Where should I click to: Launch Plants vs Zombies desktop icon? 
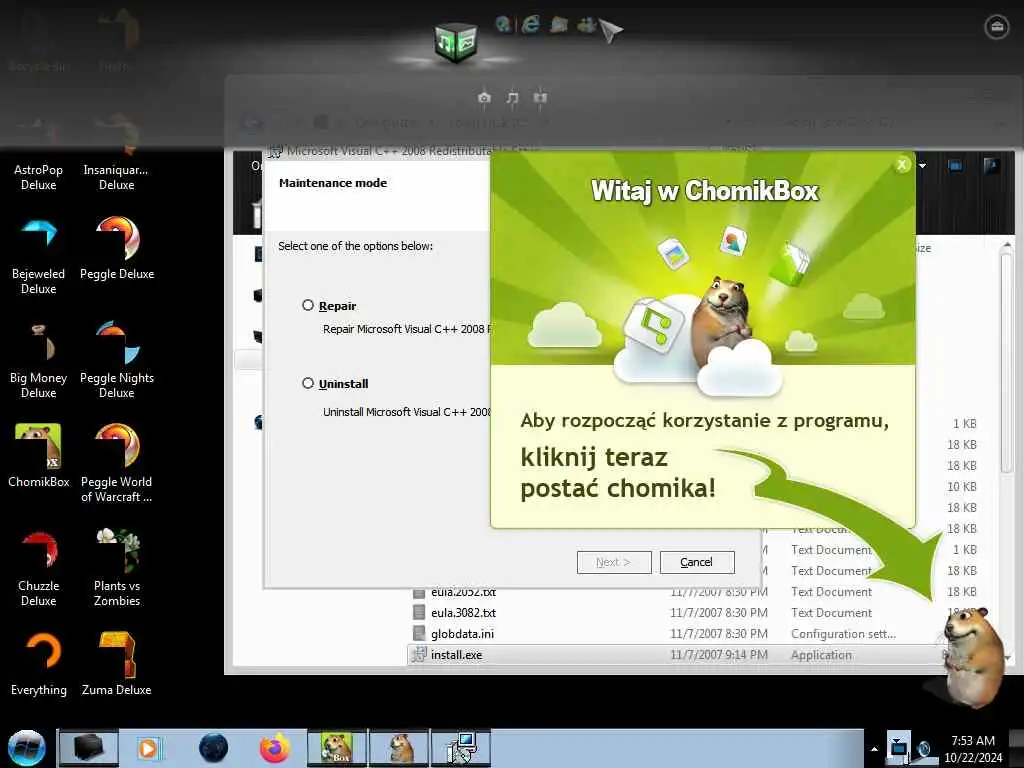117,568
